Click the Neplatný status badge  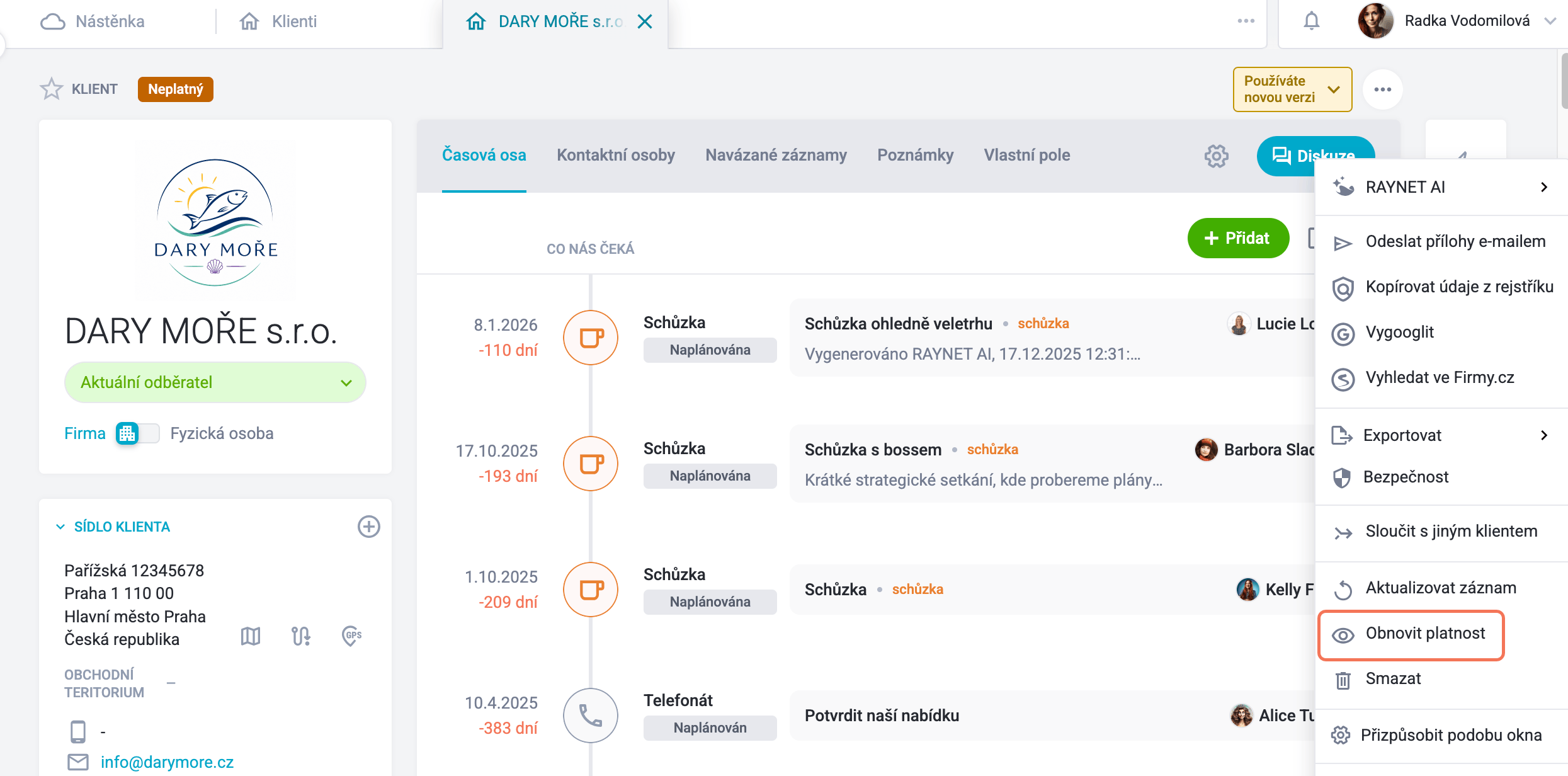175,89
